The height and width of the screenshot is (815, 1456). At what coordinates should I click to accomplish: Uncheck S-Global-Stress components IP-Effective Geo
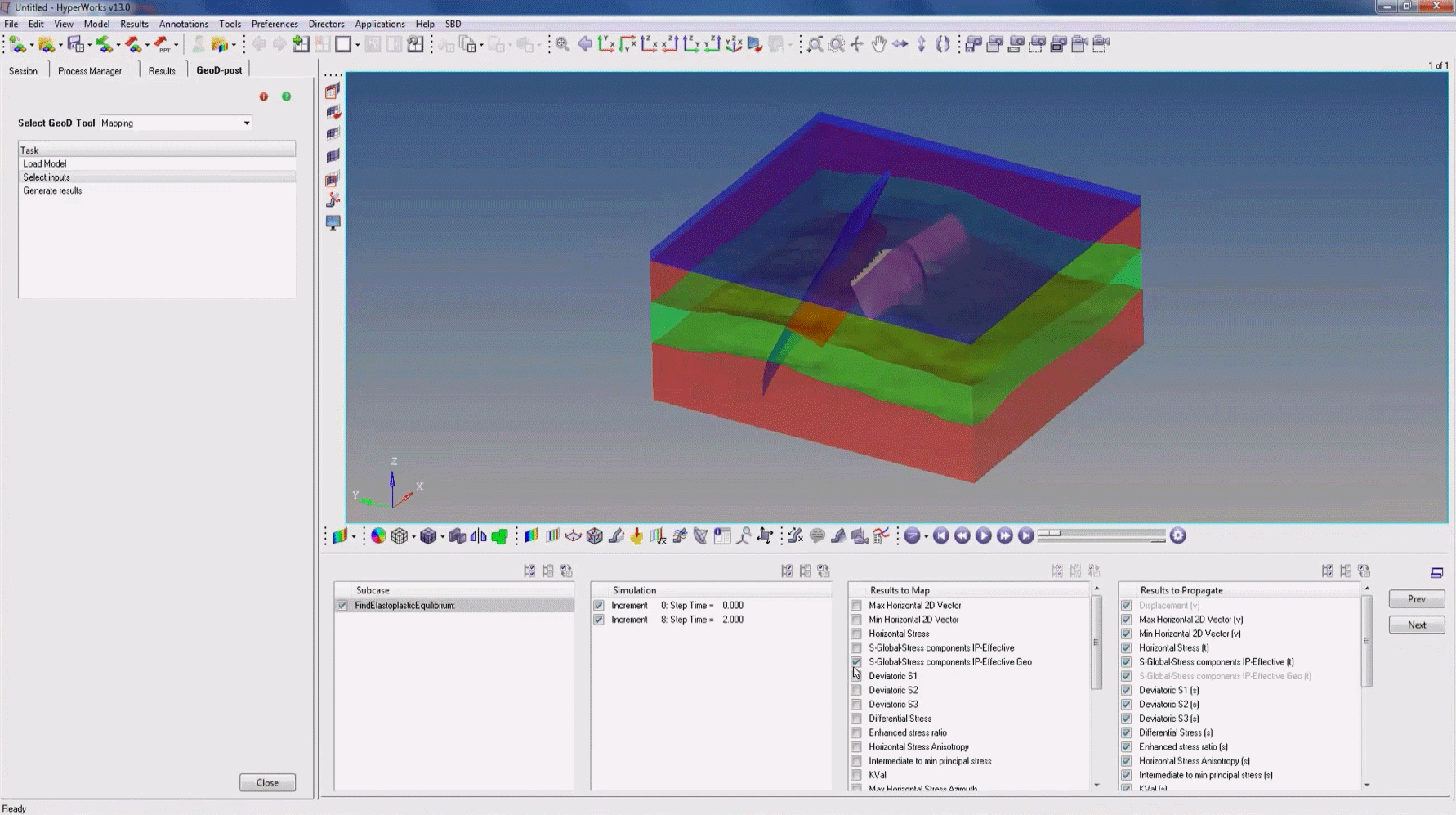tap(856, 662)
